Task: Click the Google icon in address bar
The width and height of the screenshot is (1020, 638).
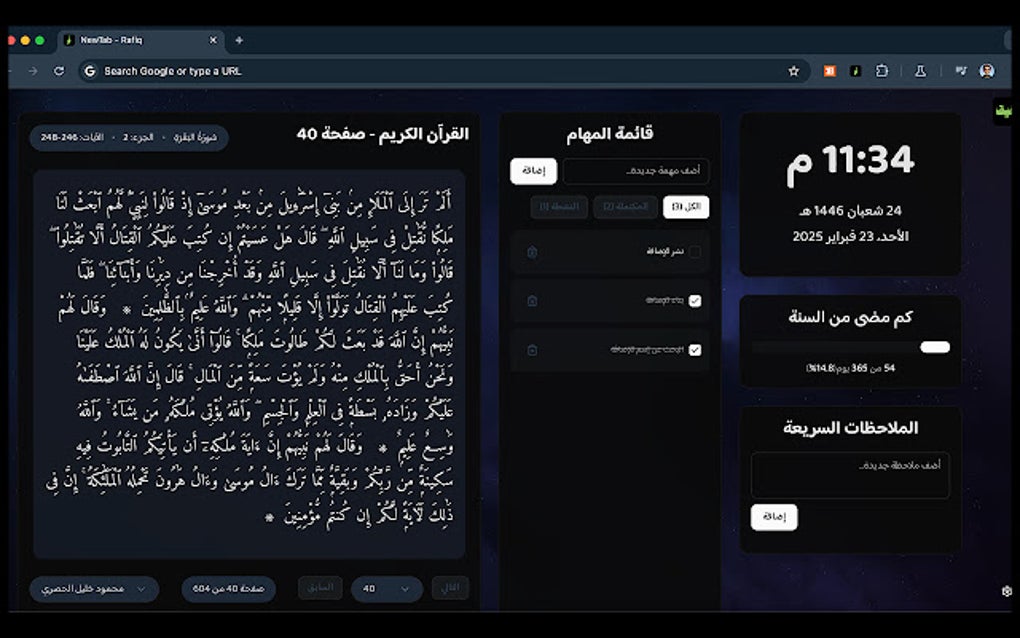Action: [90, 71]
